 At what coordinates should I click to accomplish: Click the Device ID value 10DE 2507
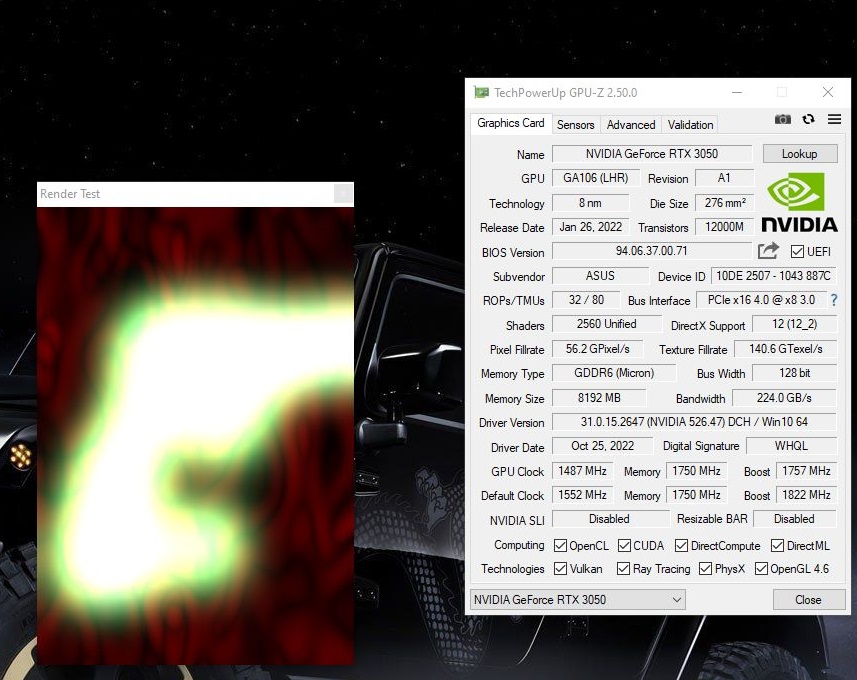[773, 275]
